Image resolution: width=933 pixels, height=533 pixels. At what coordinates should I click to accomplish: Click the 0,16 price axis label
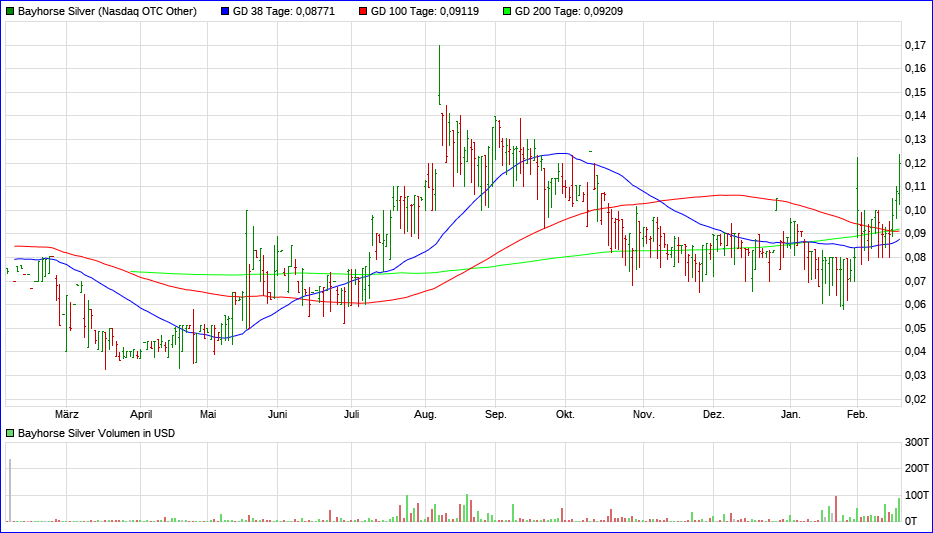[915, 68]
